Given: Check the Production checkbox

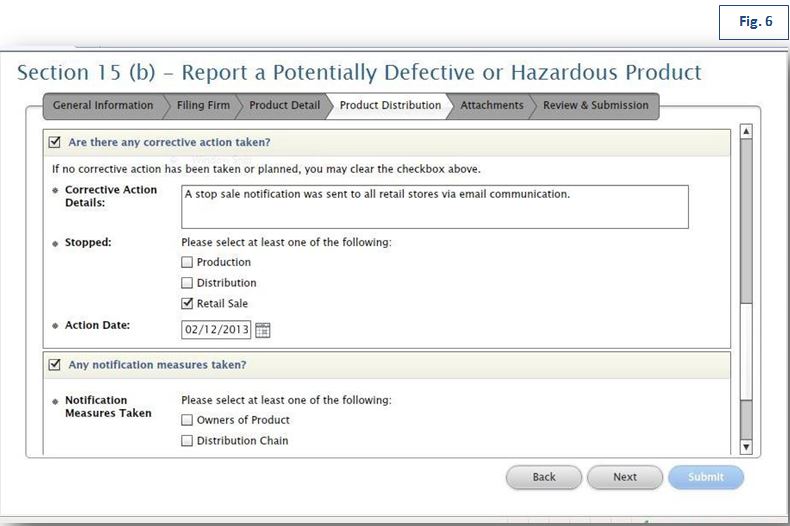Looking at the screenshot, I should click(x=187, y=263).
